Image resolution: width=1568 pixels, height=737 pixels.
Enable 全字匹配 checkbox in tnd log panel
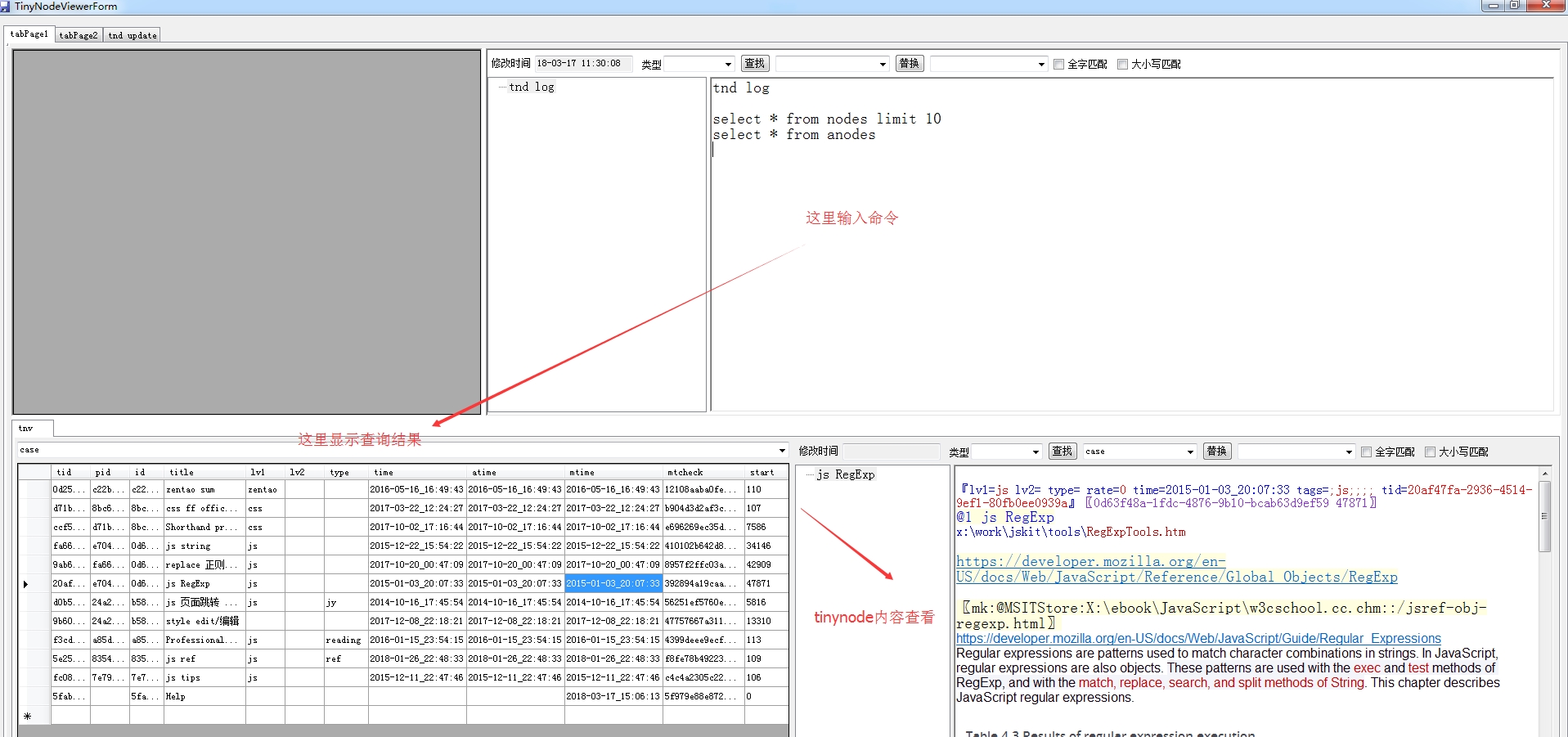[1059, 64]
